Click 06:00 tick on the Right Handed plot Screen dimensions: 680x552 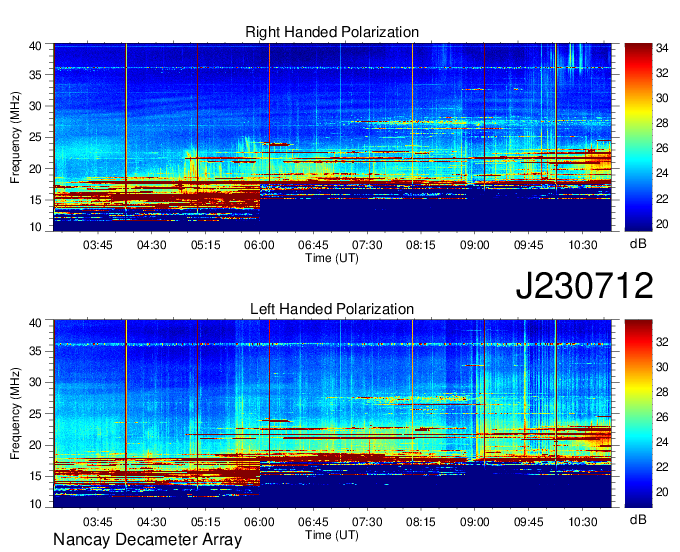[259, 245]
